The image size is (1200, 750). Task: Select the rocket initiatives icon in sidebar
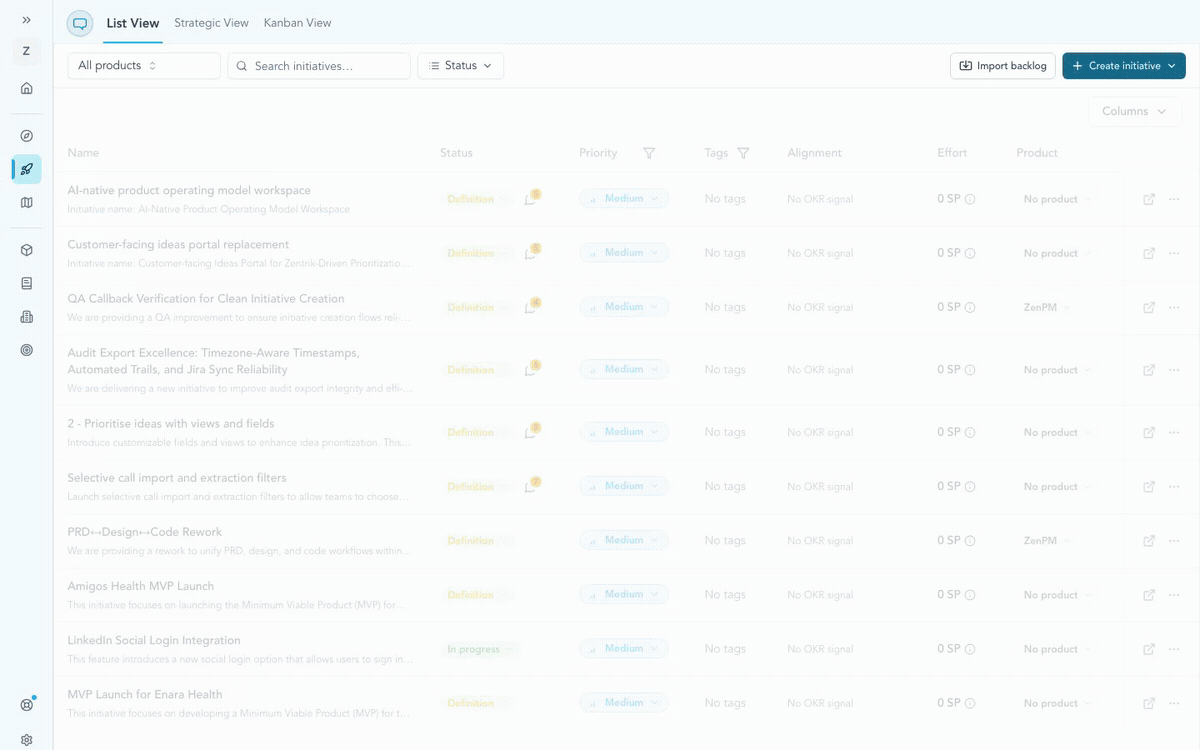pos(26,169)
